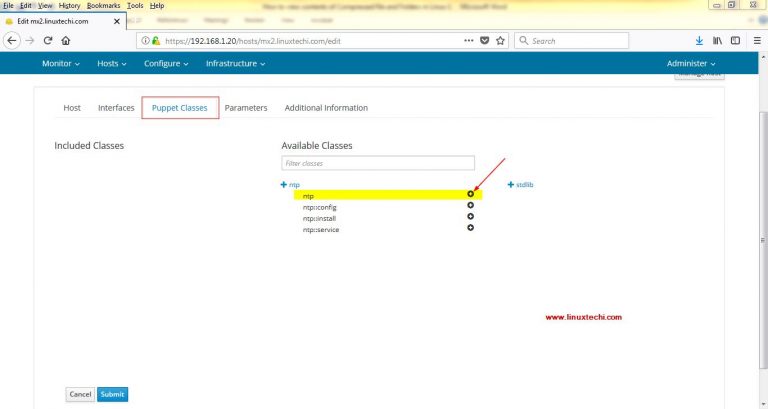768x409 pixels.
Task: Open the Help menu
Action: (x=157, y=5)
